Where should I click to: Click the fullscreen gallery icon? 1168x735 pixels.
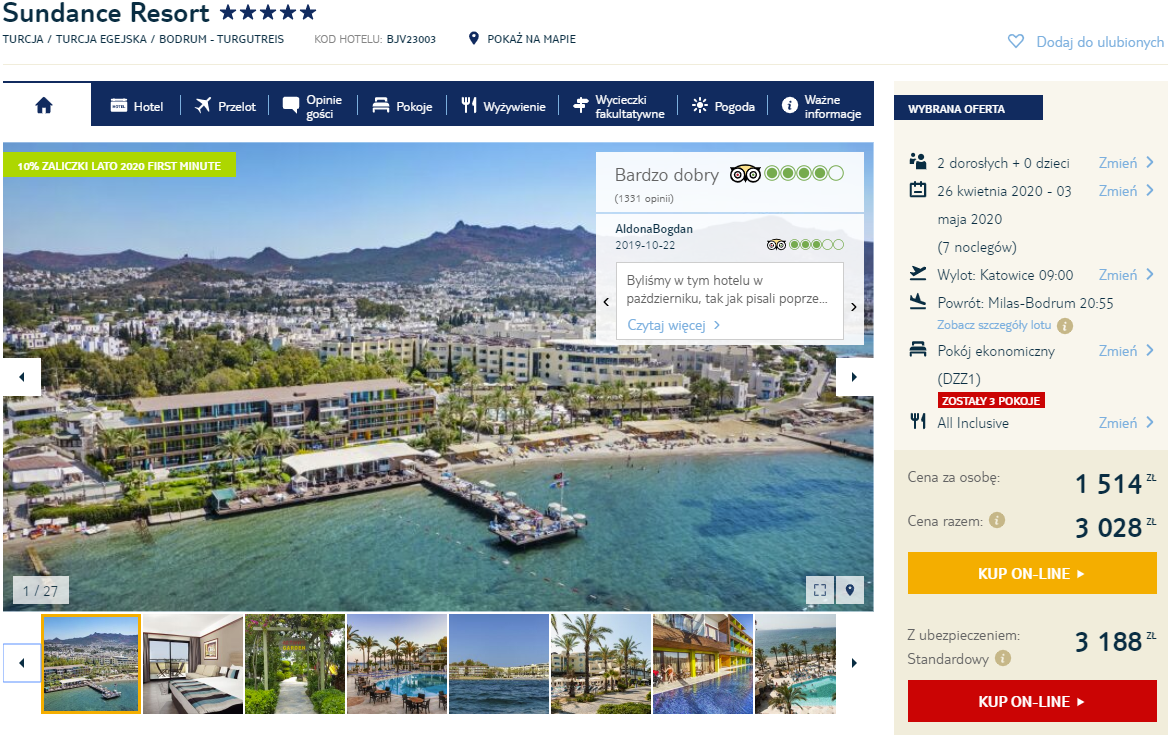click(819, 590)
